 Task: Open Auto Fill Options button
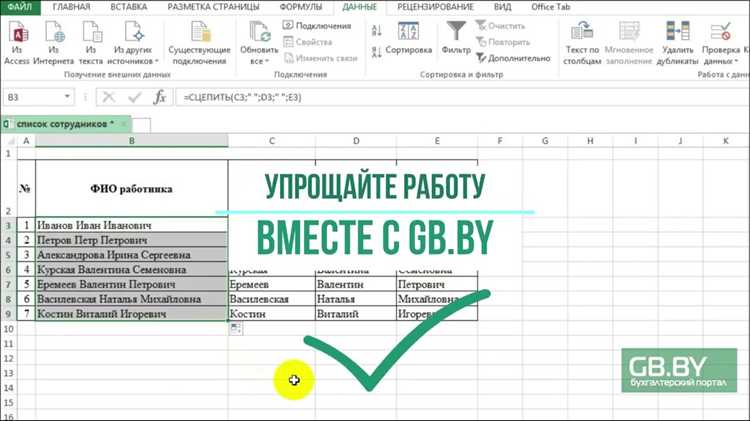236,328
